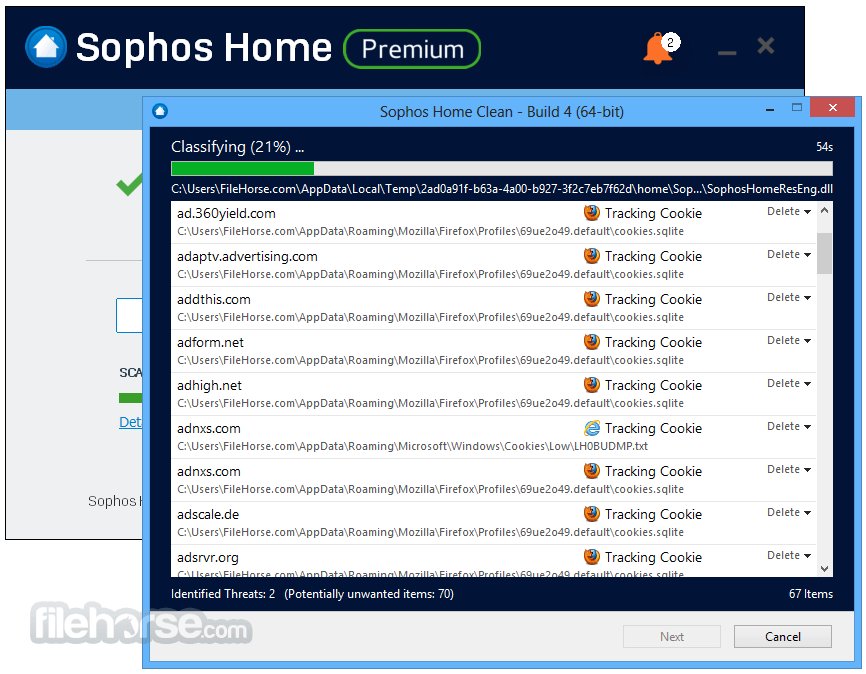Click the 'Potentially unwanted items: 70' text
Screen dimensions: 866x674
(x=369, y=594)
